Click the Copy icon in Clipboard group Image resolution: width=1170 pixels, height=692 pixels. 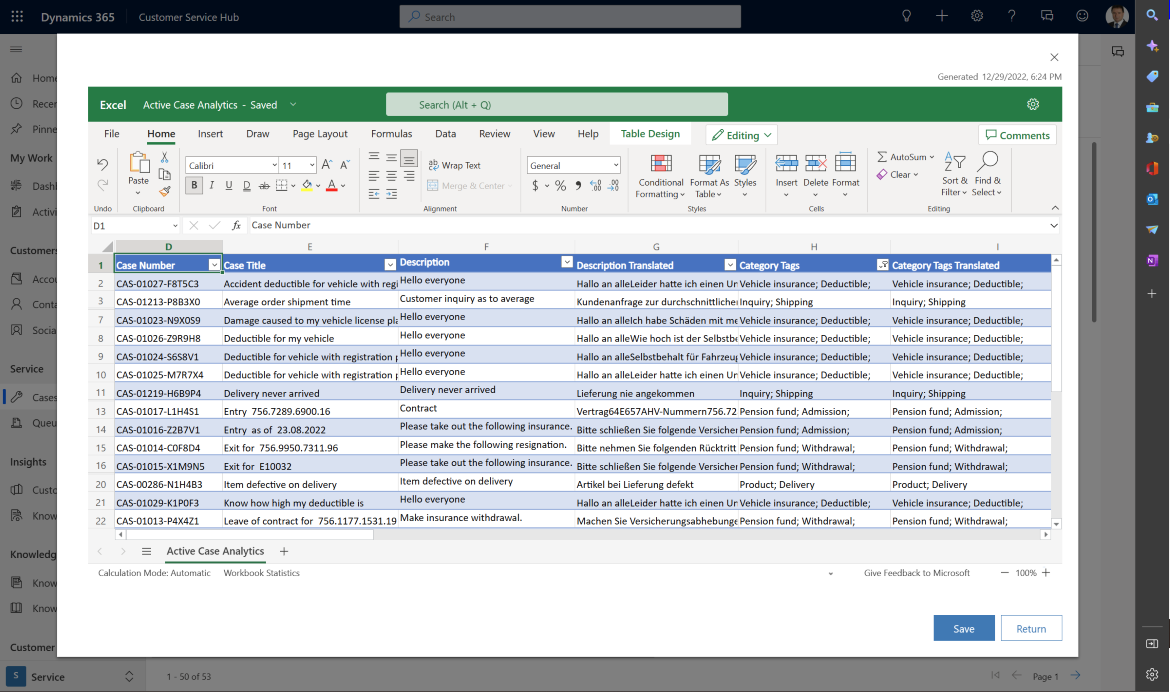(164, 174)
